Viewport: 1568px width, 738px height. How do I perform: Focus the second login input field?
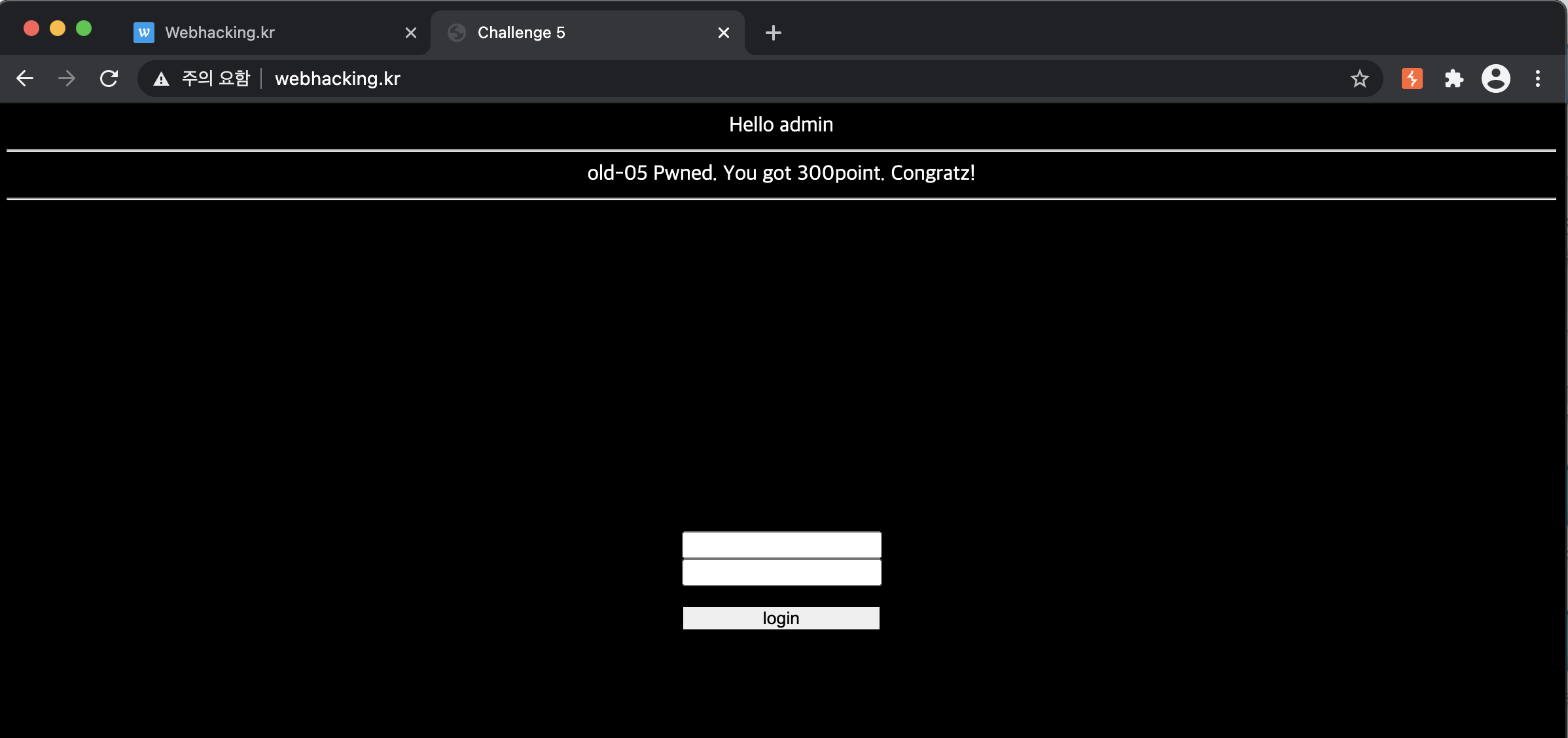[781, 572]
